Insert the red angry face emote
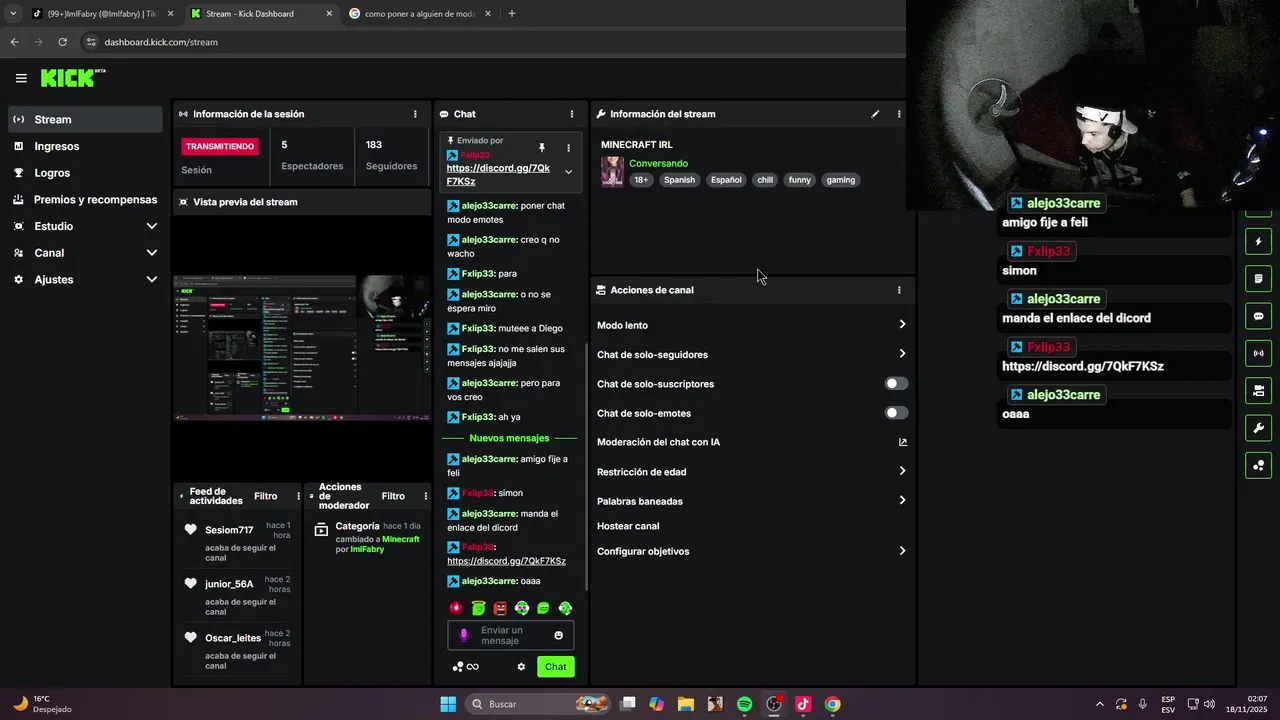 [500, 608]
